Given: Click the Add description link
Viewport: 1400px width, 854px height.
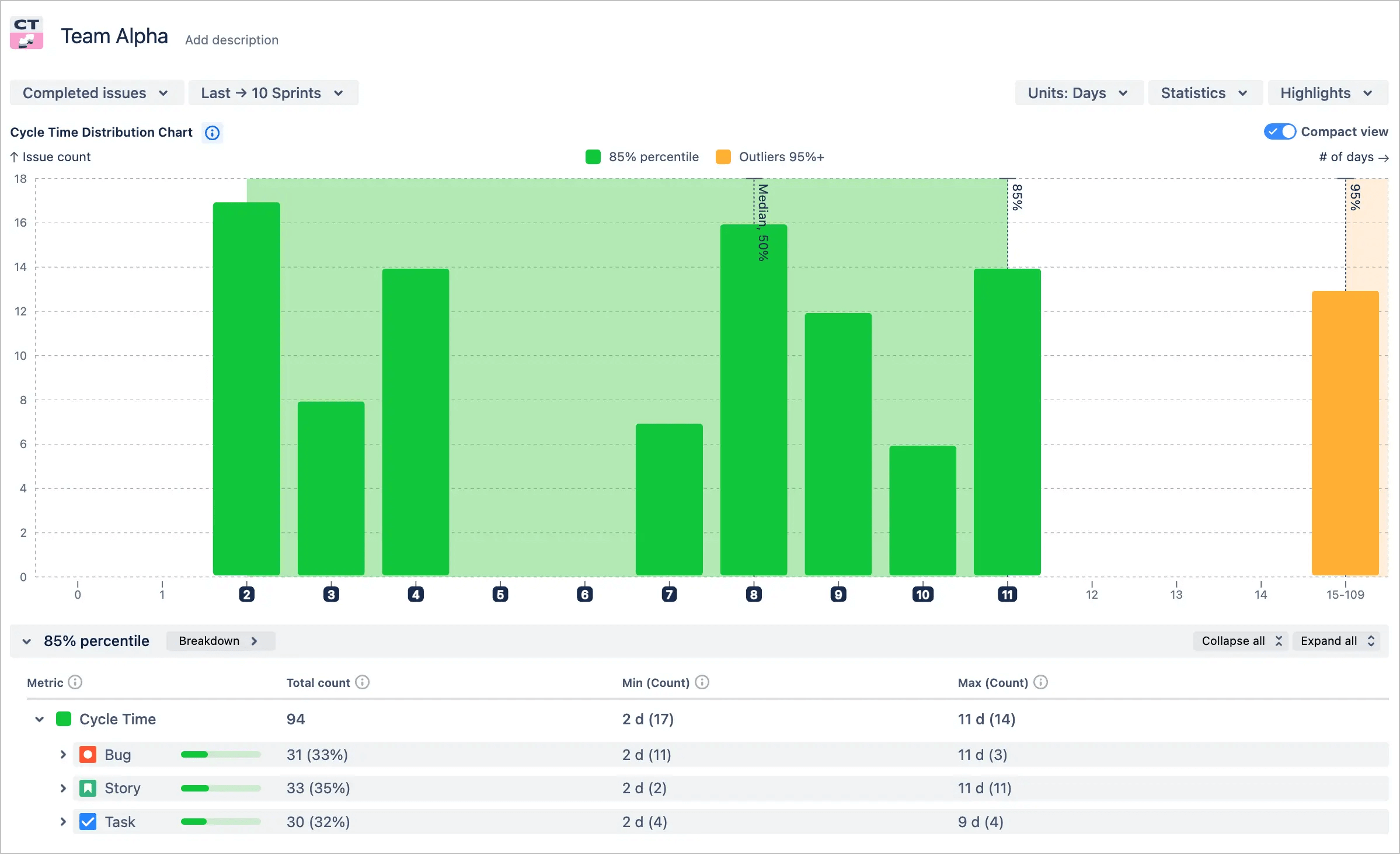Looking at the screenshot, I should tap(232, 40).
